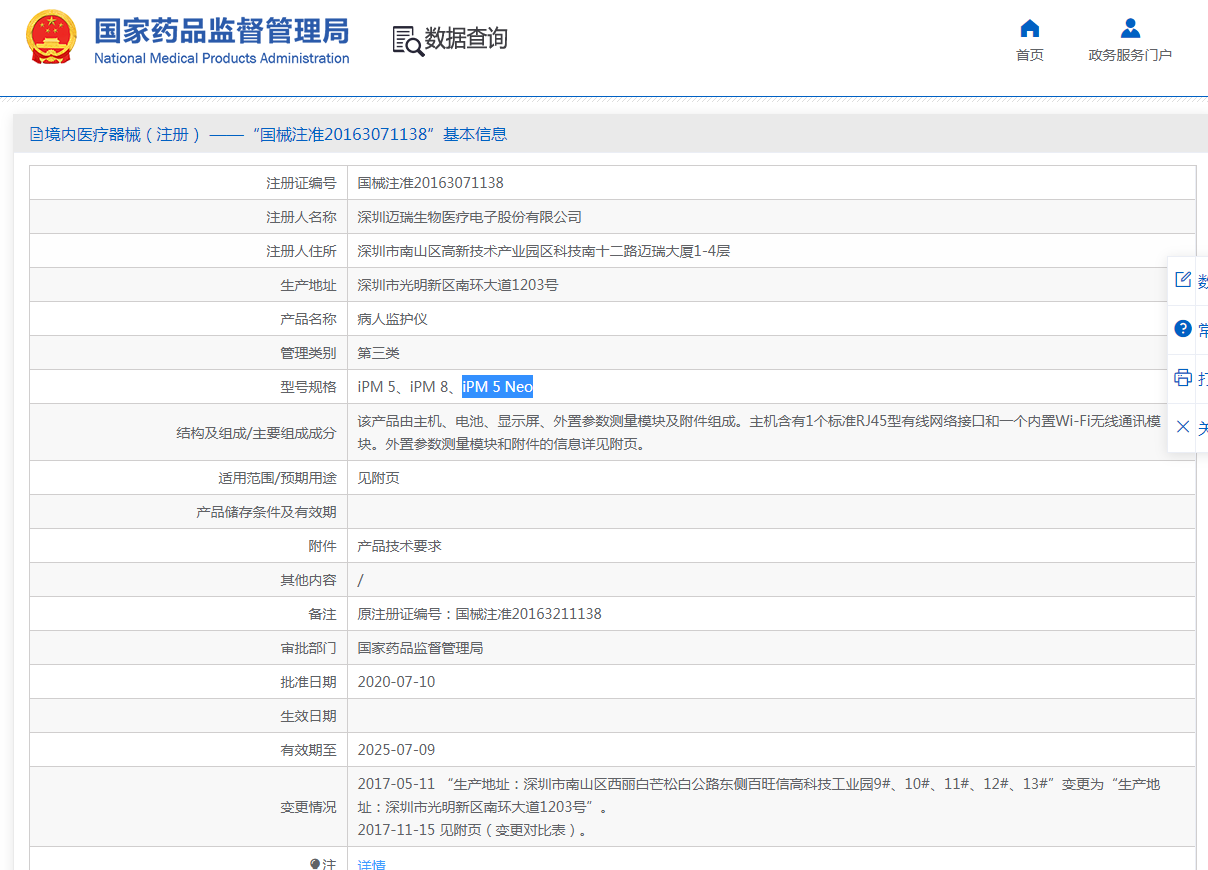The width and height of the screenshot is (1208, 870).
Task: Click the printer icon in side panel
Action: coord(1183,378)
